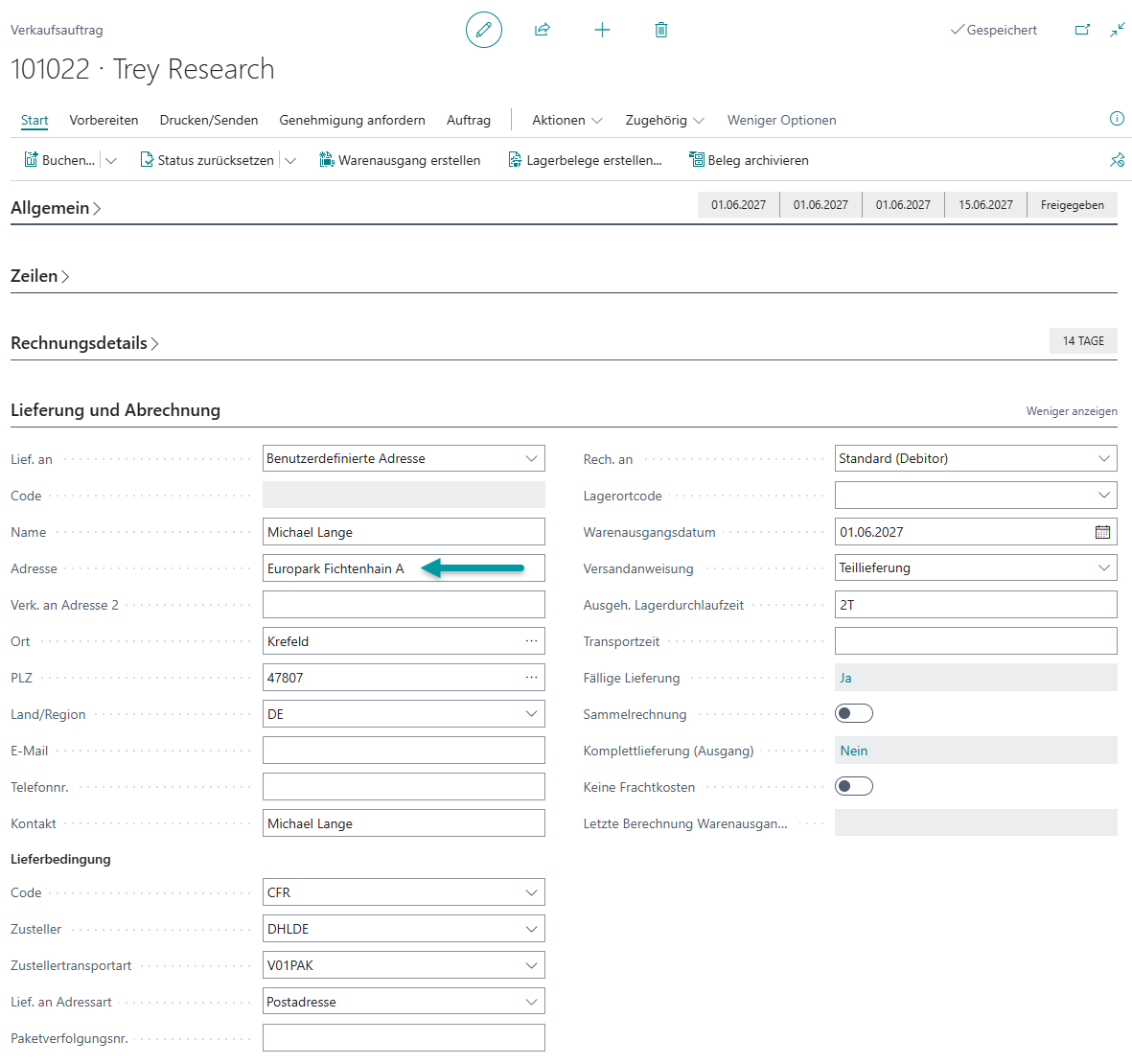
Task: Click the pencil edit icon
Action: click(484, 30)
